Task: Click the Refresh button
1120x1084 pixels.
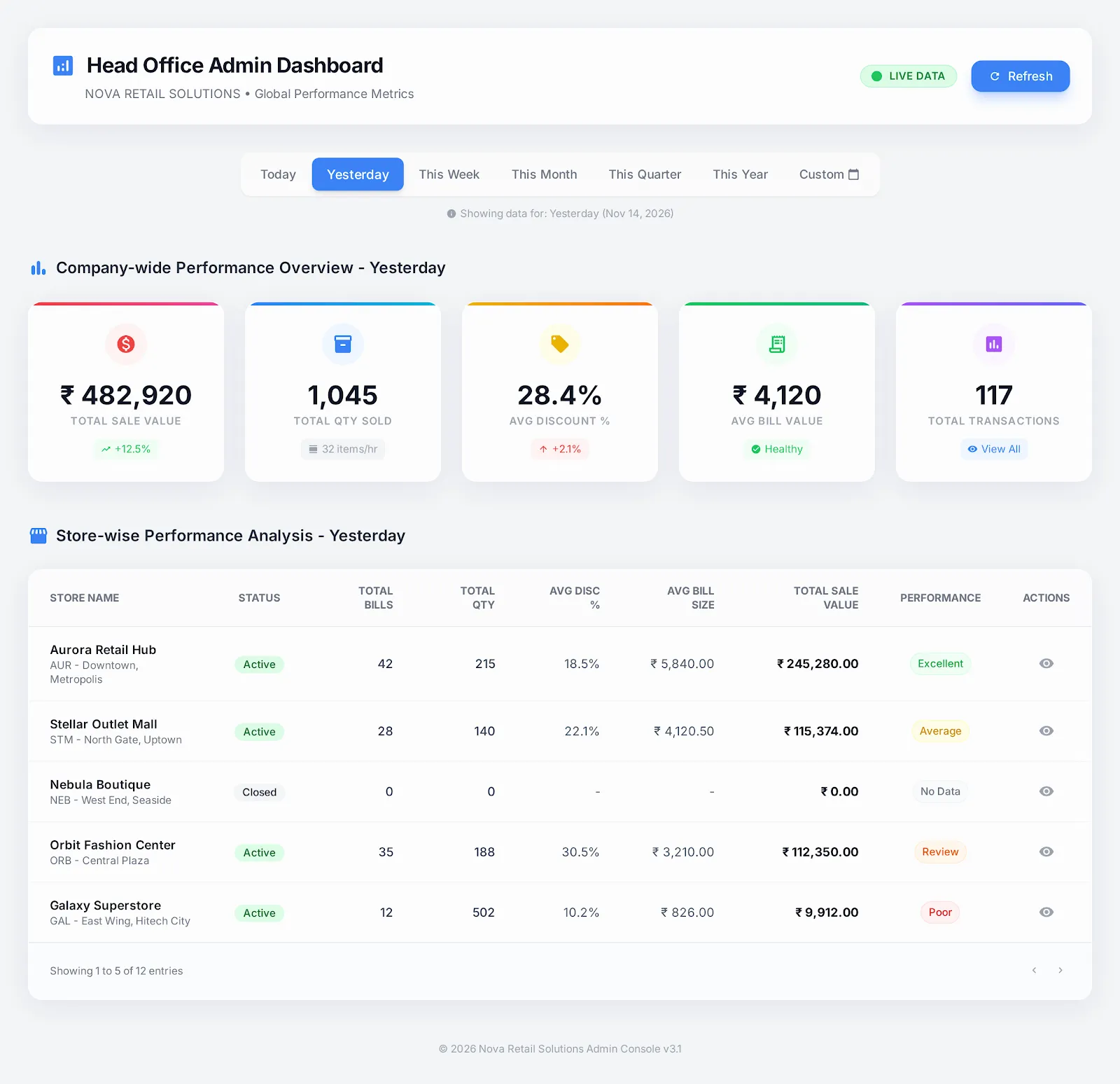Action: coord(1020,76)
